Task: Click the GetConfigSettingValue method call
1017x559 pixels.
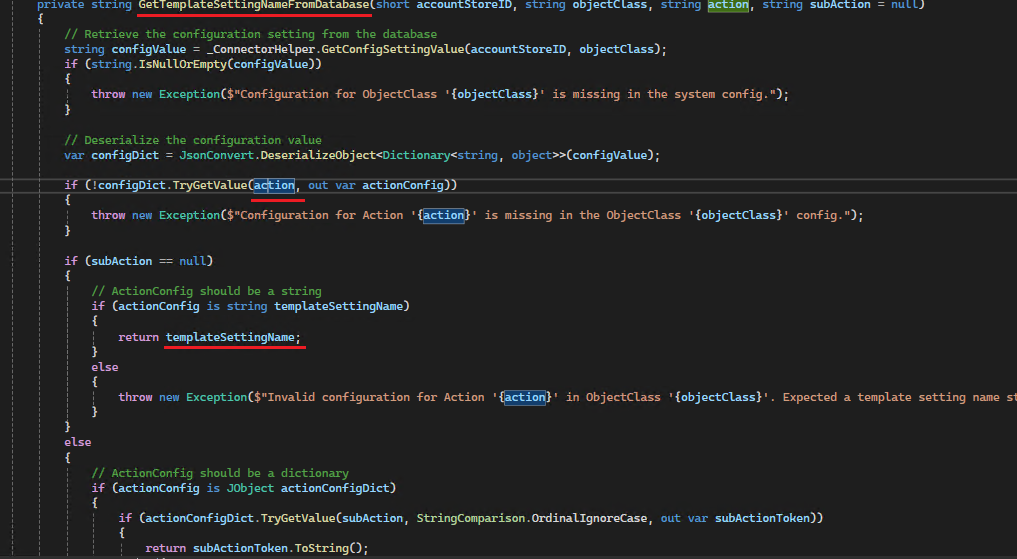Action: coord(392,49)
